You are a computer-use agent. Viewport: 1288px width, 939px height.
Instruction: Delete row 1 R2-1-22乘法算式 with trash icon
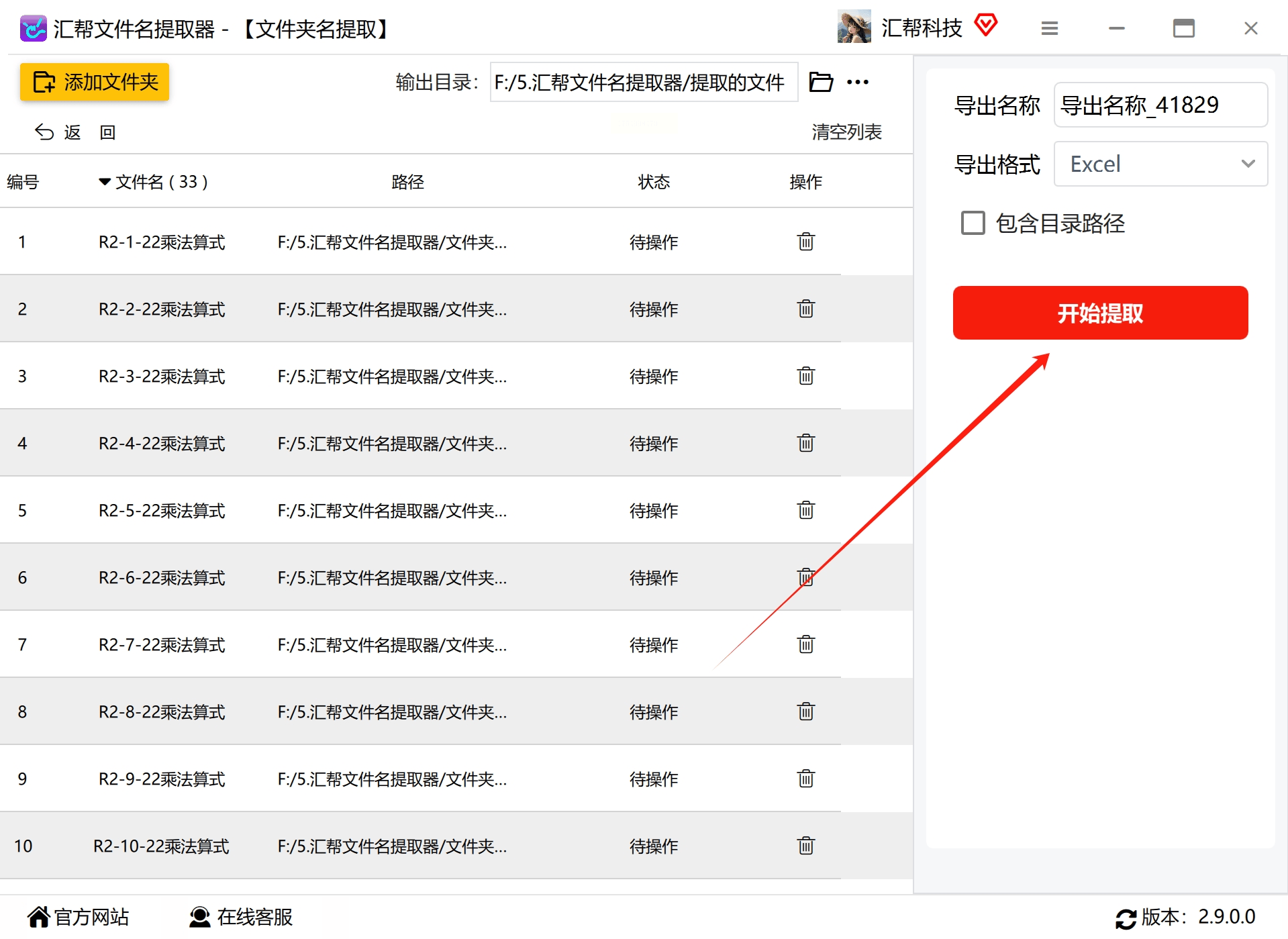pos(805,242)
